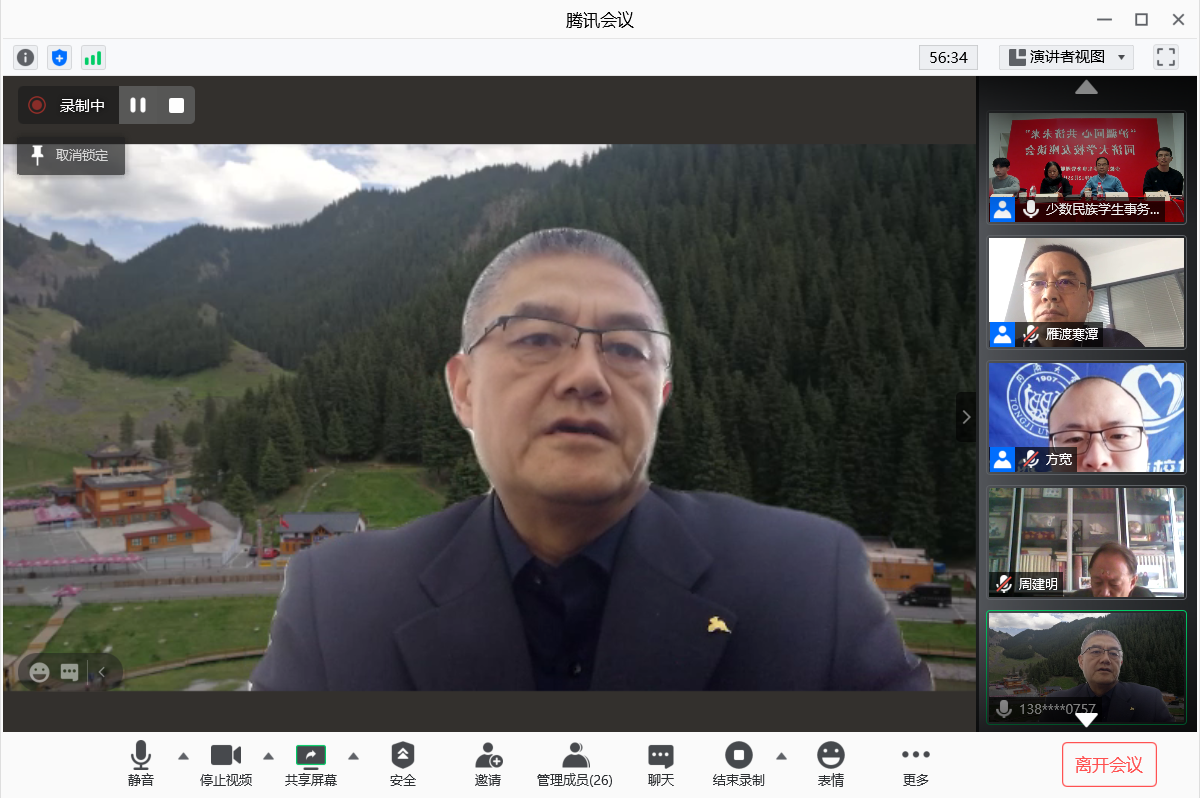Expand options arrow beside 共享屏幕

pos(353,756)
